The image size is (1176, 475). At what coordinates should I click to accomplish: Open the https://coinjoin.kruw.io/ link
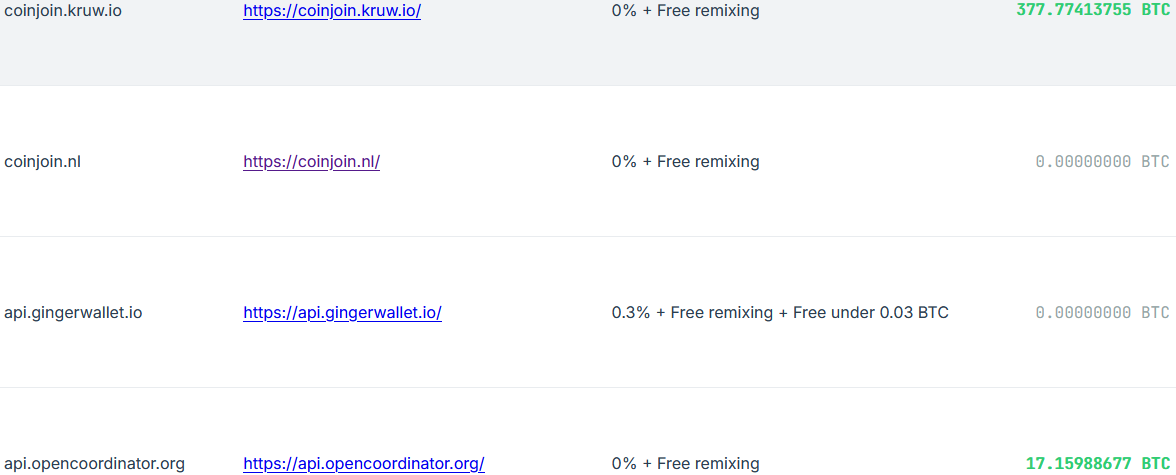coord(332,12)
